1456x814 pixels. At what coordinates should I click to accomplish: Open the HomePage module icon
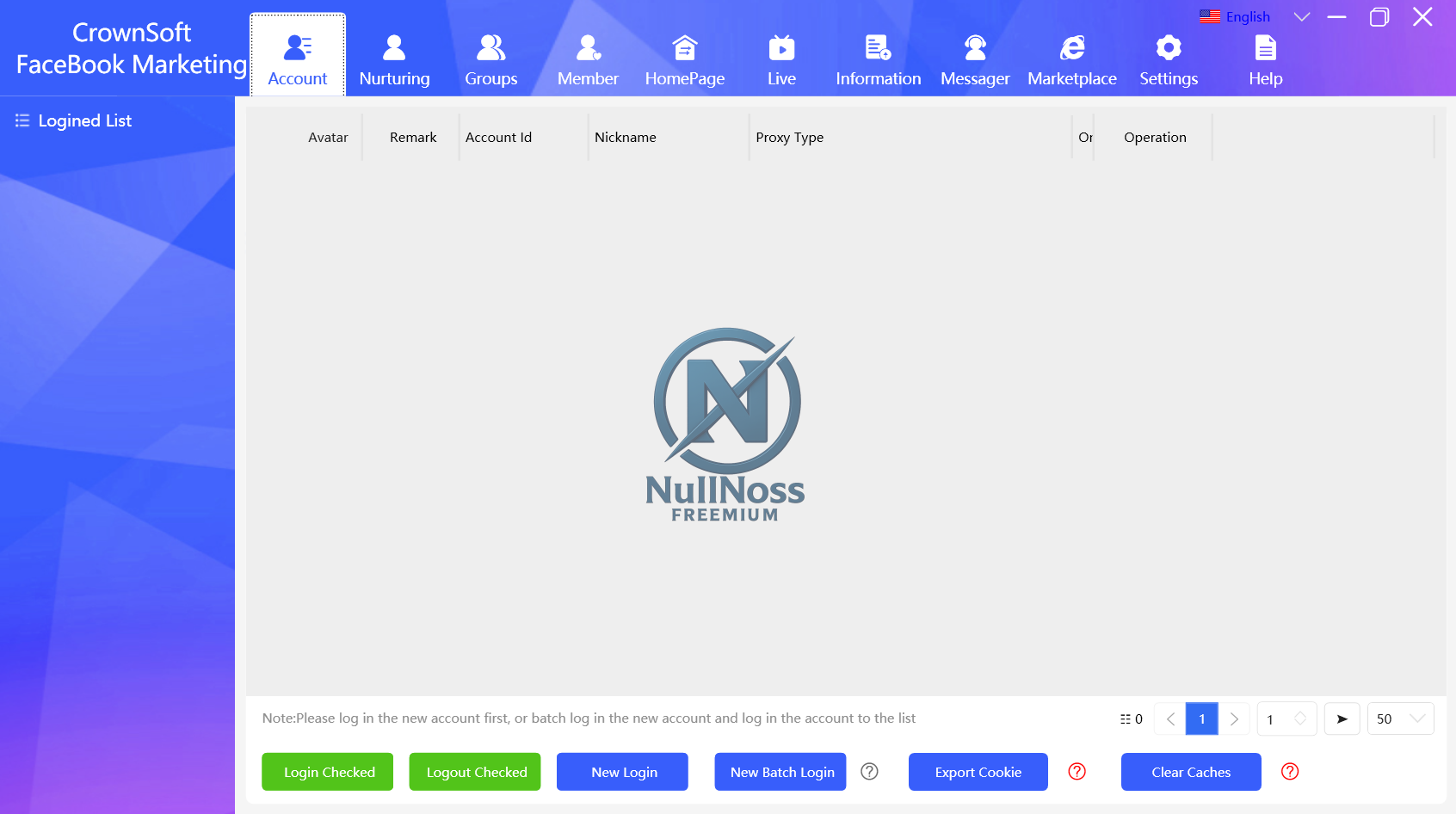pos(685,48)
